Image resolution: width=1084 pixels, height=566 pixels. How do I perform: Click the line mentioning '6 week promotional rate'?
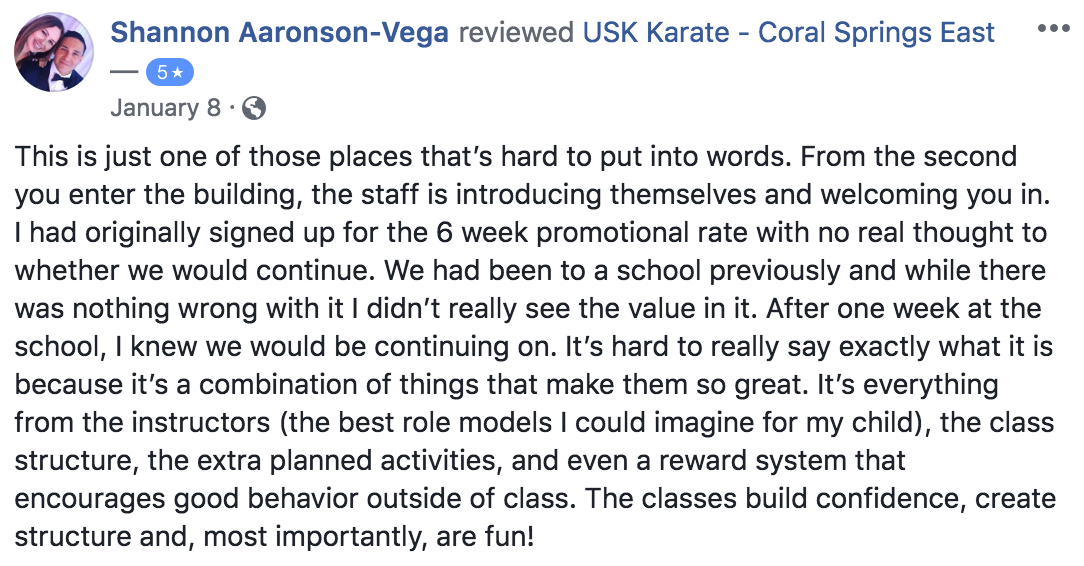(531, 233)
